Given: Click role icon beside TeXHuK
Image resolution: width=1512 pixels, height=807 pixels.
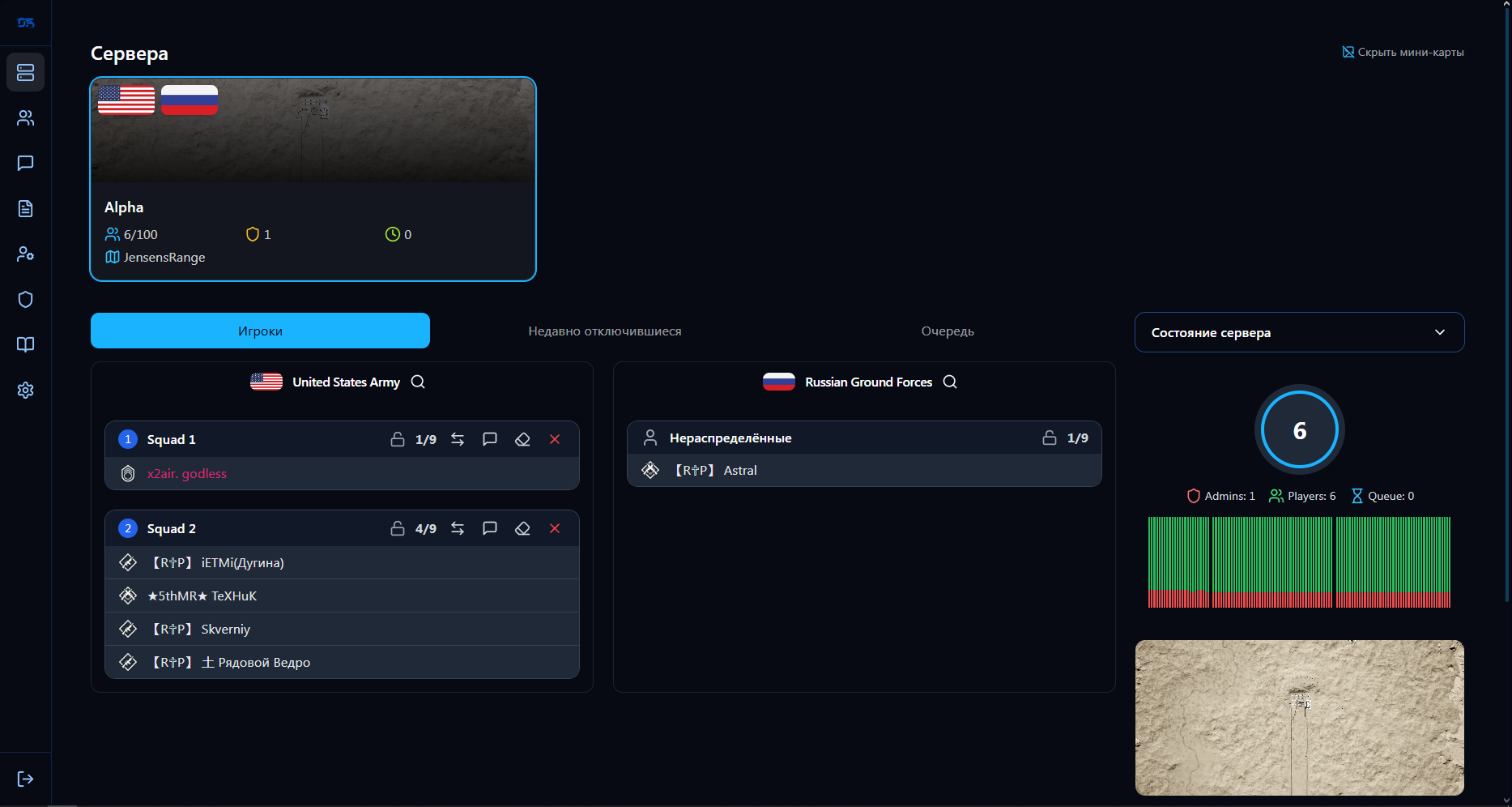Looking at the screenshot, I should coord(128,596).
